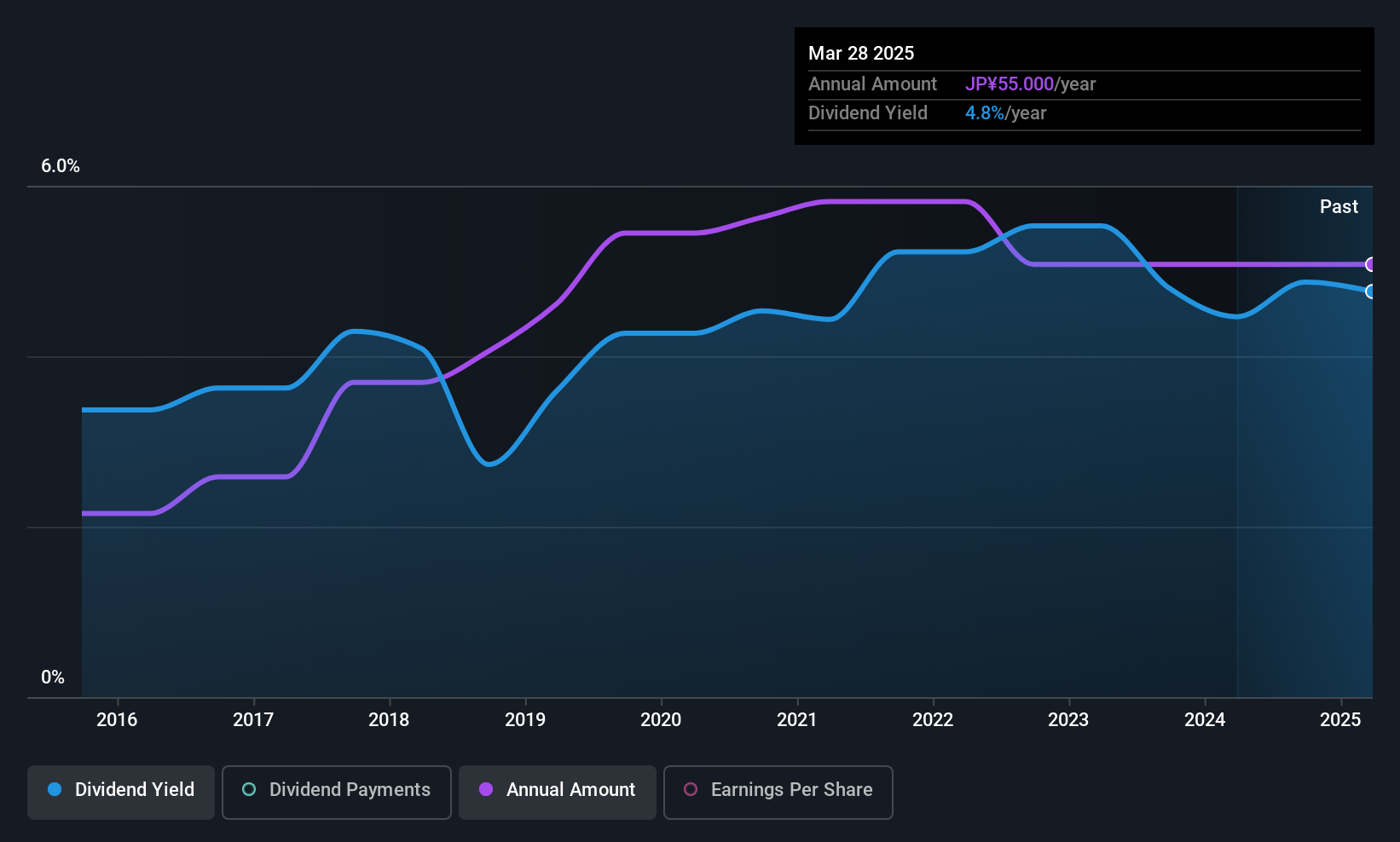The image size is (1400, 842).
Task: Click the JP¥55.000/year annual amount value
Action: [1030, 84]
